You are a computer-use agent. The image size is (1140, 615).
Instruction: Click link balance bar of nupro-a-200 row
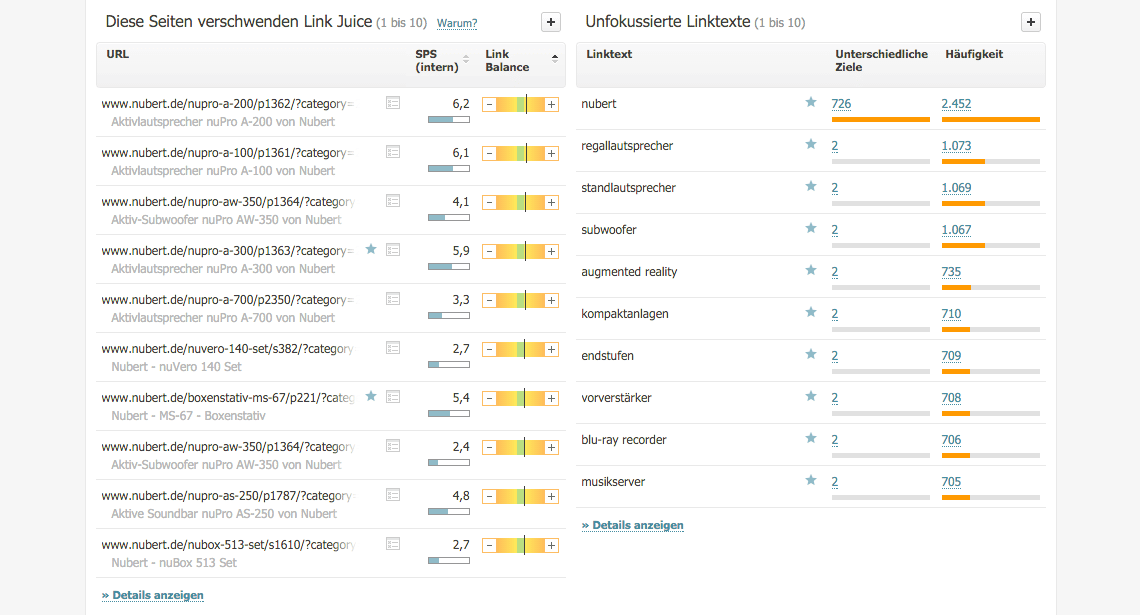pyautogui.click(x=521, y=105)
